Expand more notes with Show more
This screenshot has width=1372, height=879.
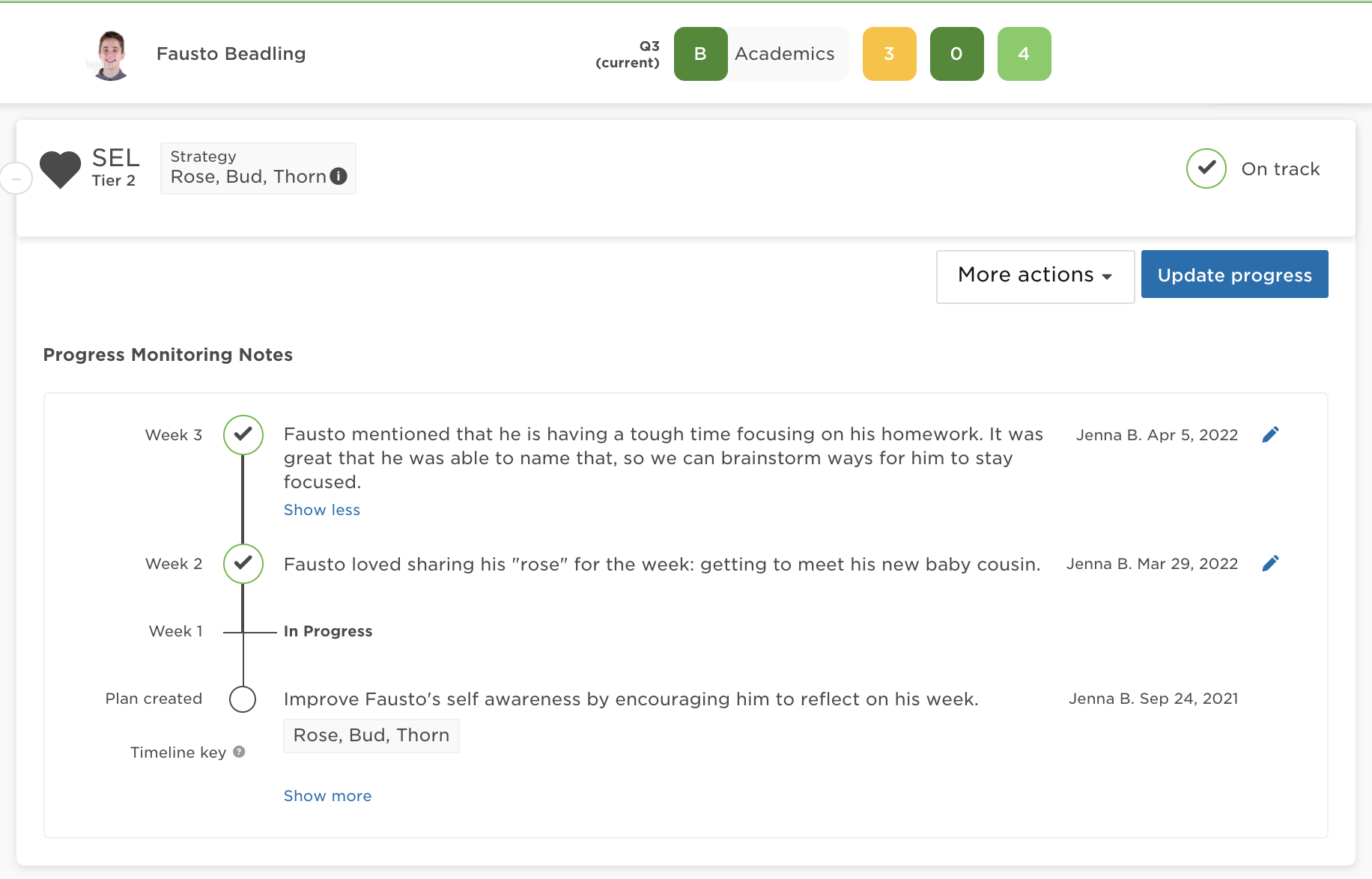pyautogui.click(x=327, y=795)
